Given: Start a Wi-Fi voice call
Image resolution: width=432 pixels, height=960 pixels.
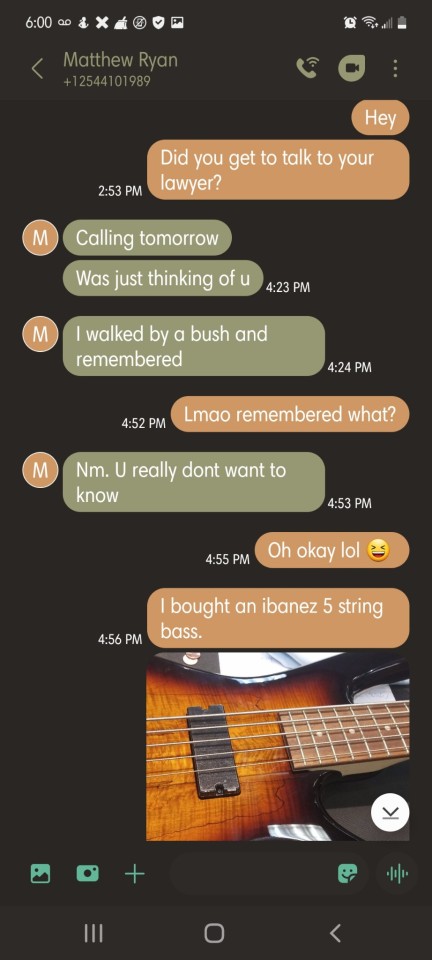Looking at the screenshot, I should pos(308,69).
